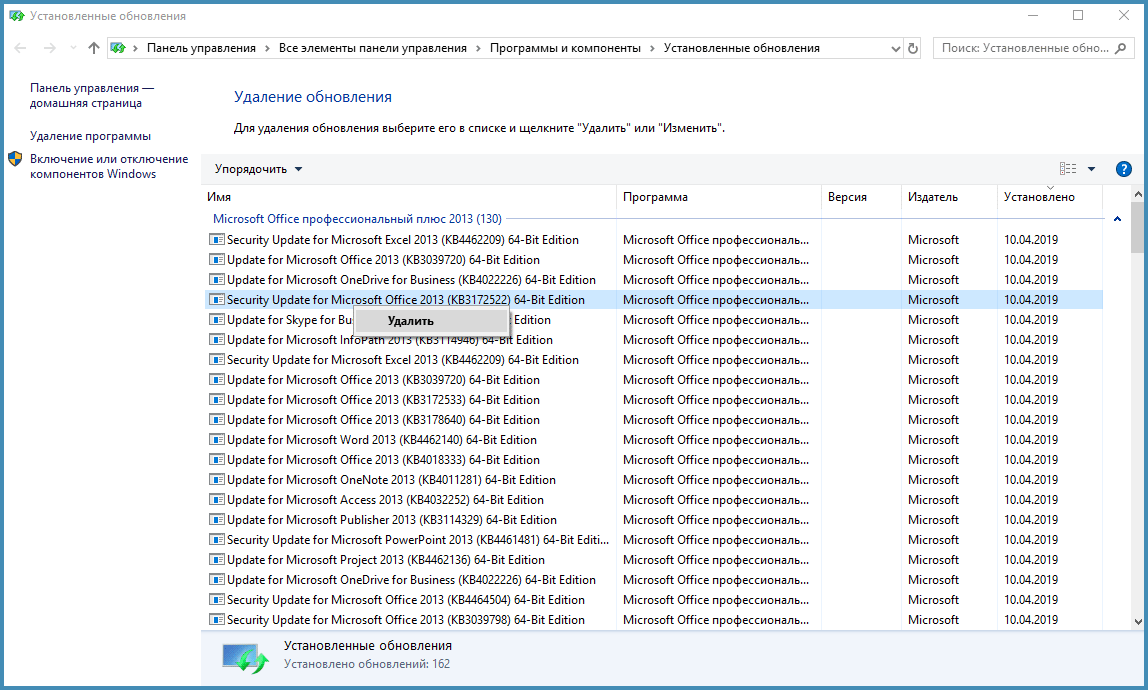
Task: Open Windows features on/off link
Action: [x=109, y=166]
